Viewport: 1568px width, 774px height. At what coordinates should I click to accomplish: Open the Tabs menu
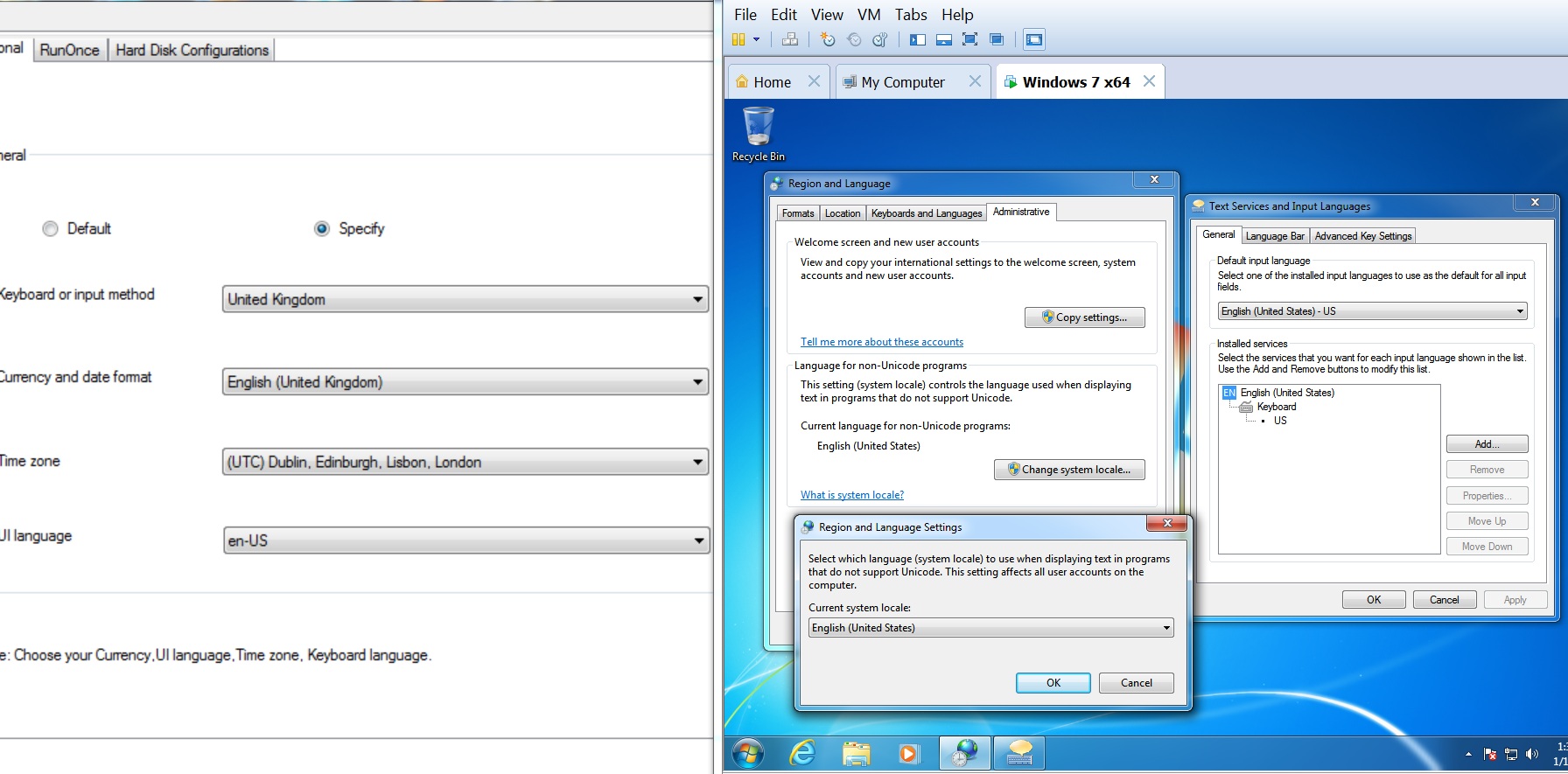coord(911,15)
